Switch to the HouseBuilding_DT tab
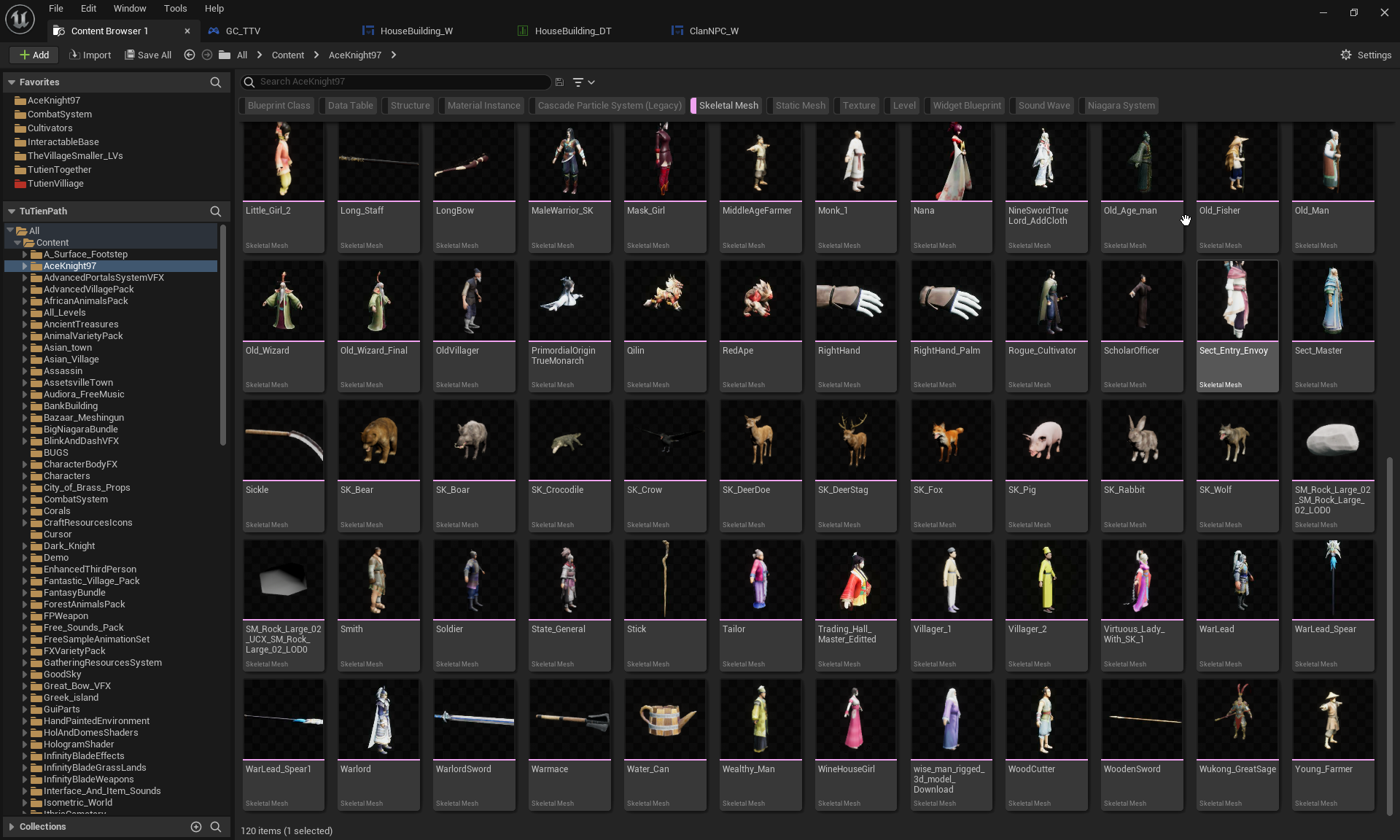 click(572, 31)
